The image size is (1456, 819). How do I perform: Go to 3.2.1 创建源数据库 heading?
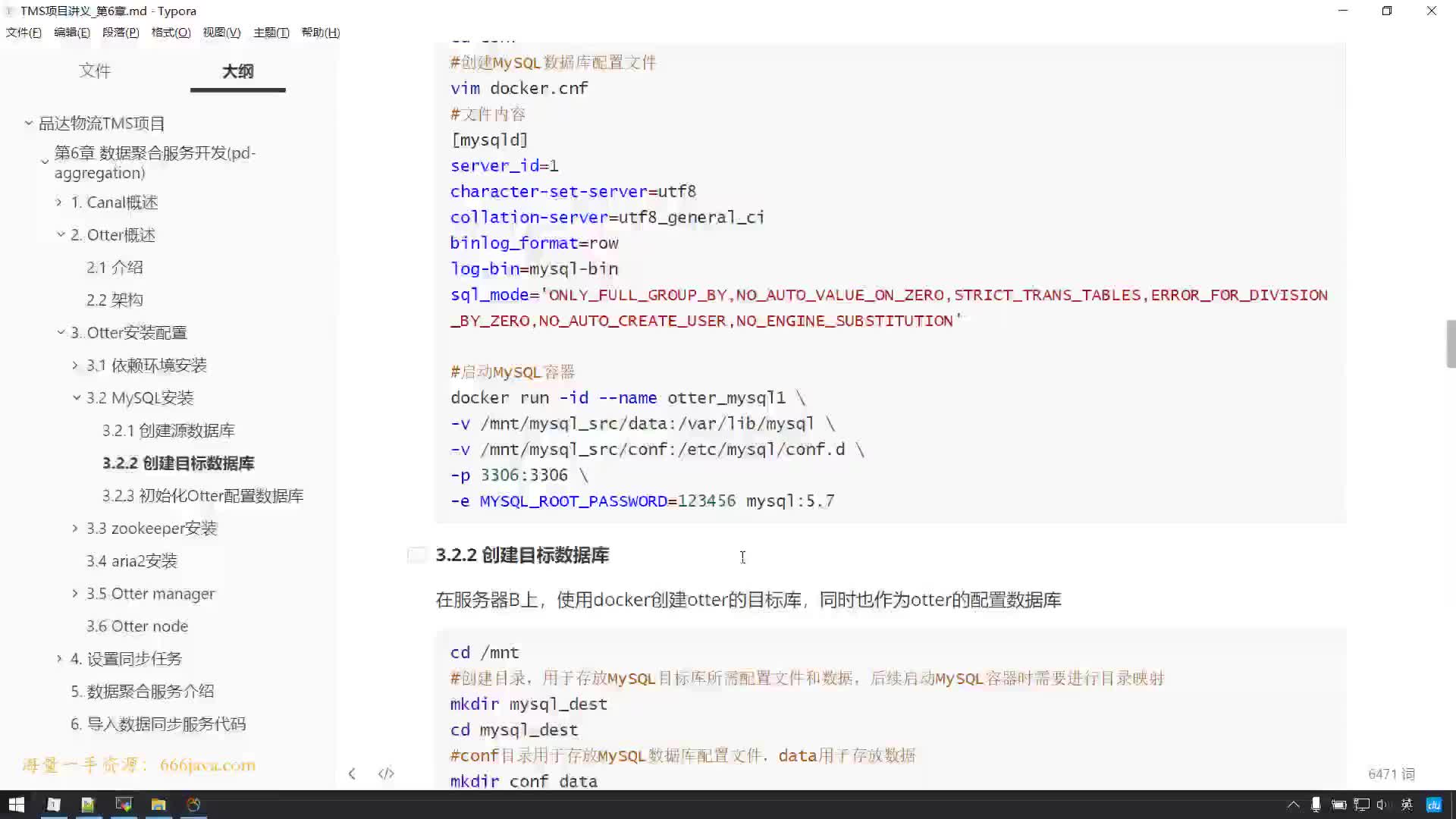pyautogui.click(x=168, y=431)
